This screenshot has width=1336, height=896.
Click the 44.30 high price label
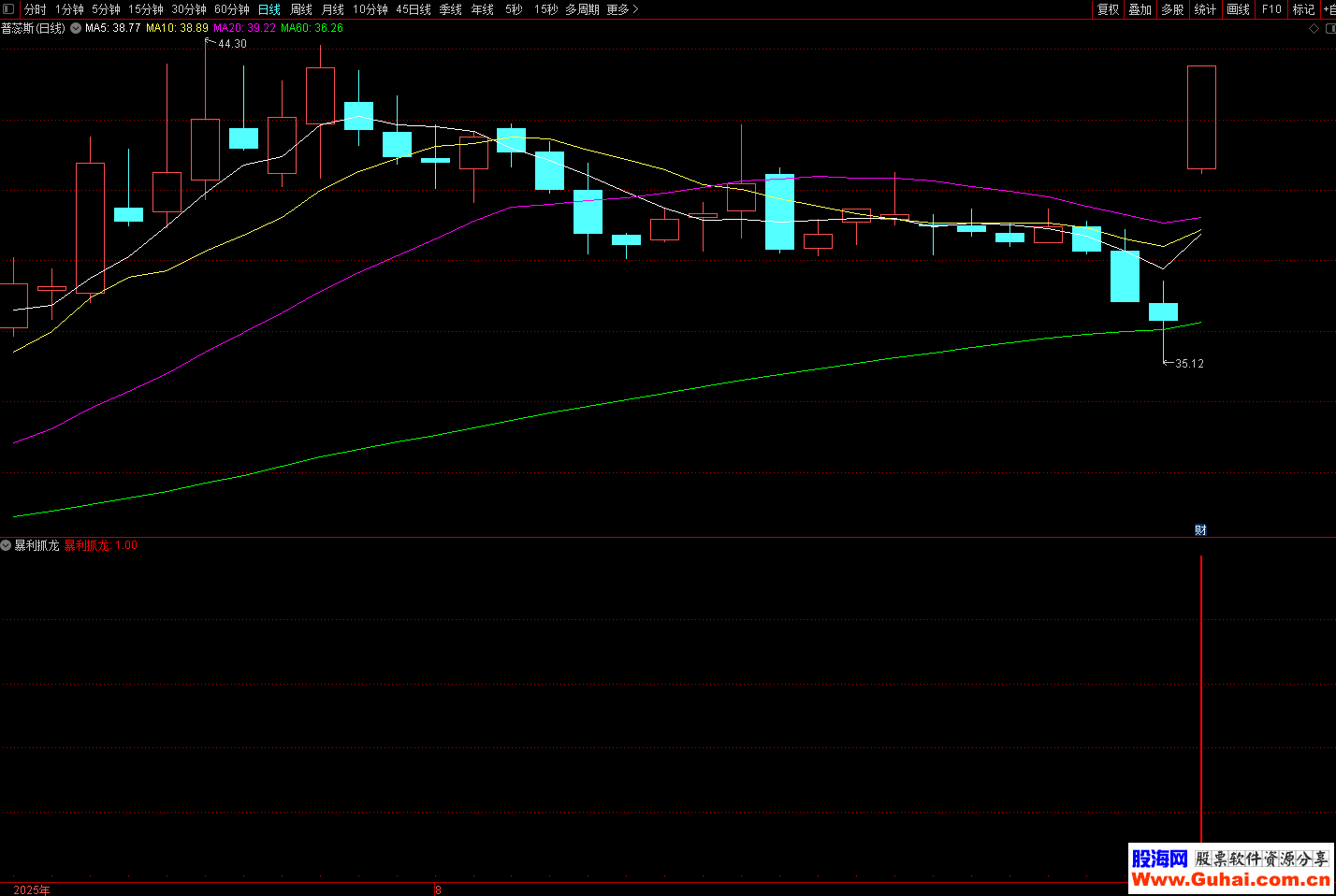point(232,44)
